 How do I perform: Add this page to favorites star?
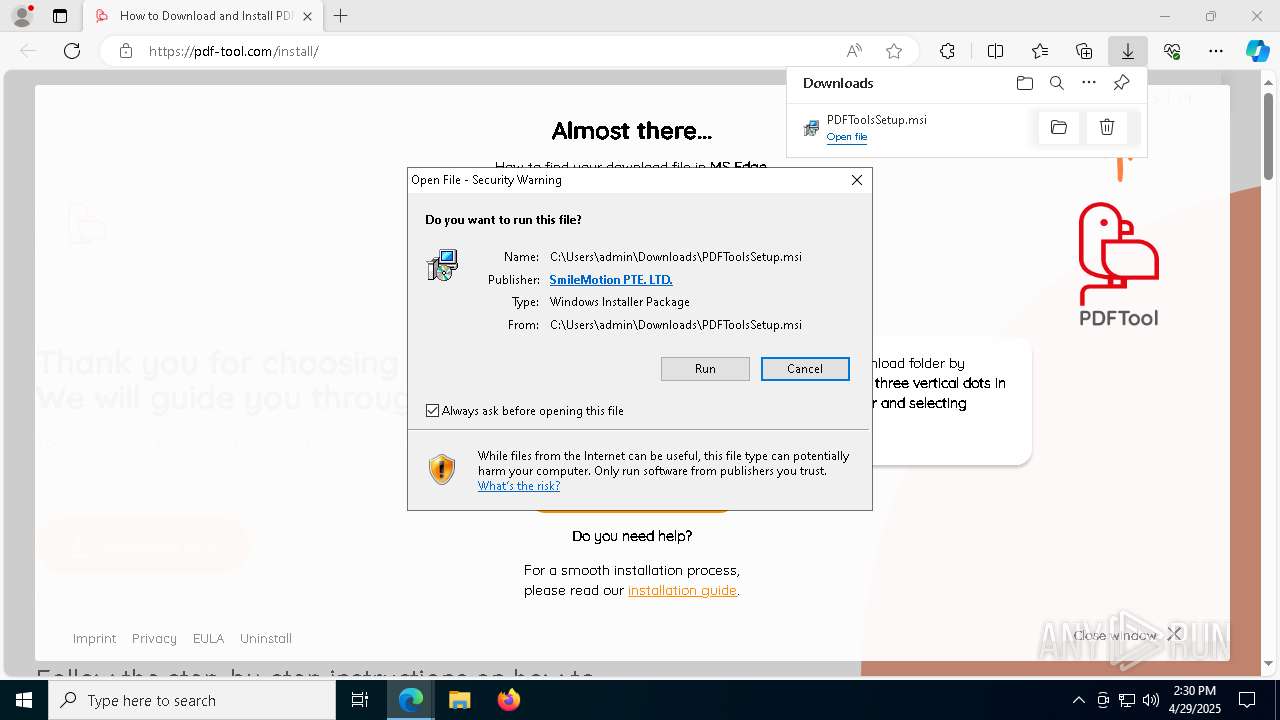click(894, 51)
